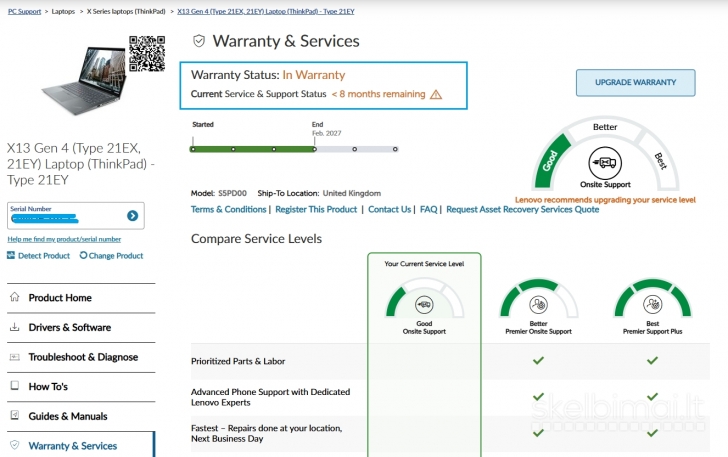Click the Good segment of service gauge
The width and height of the screenshot is (728, 457).
pyautogui.click(x=551, y=161)
